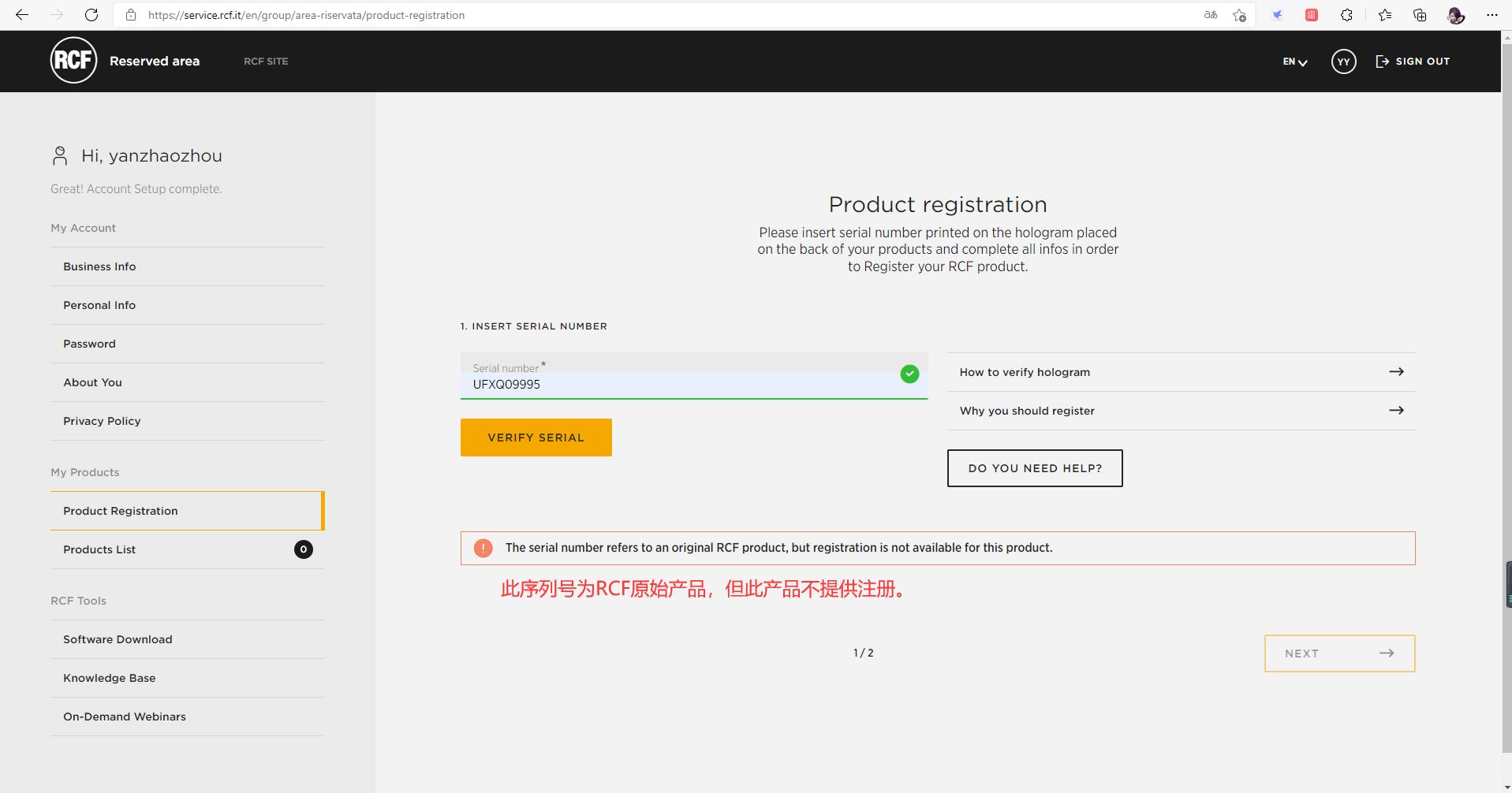Open Business Info in the sidebar
Screen dimensions: 1512x793
188,266
